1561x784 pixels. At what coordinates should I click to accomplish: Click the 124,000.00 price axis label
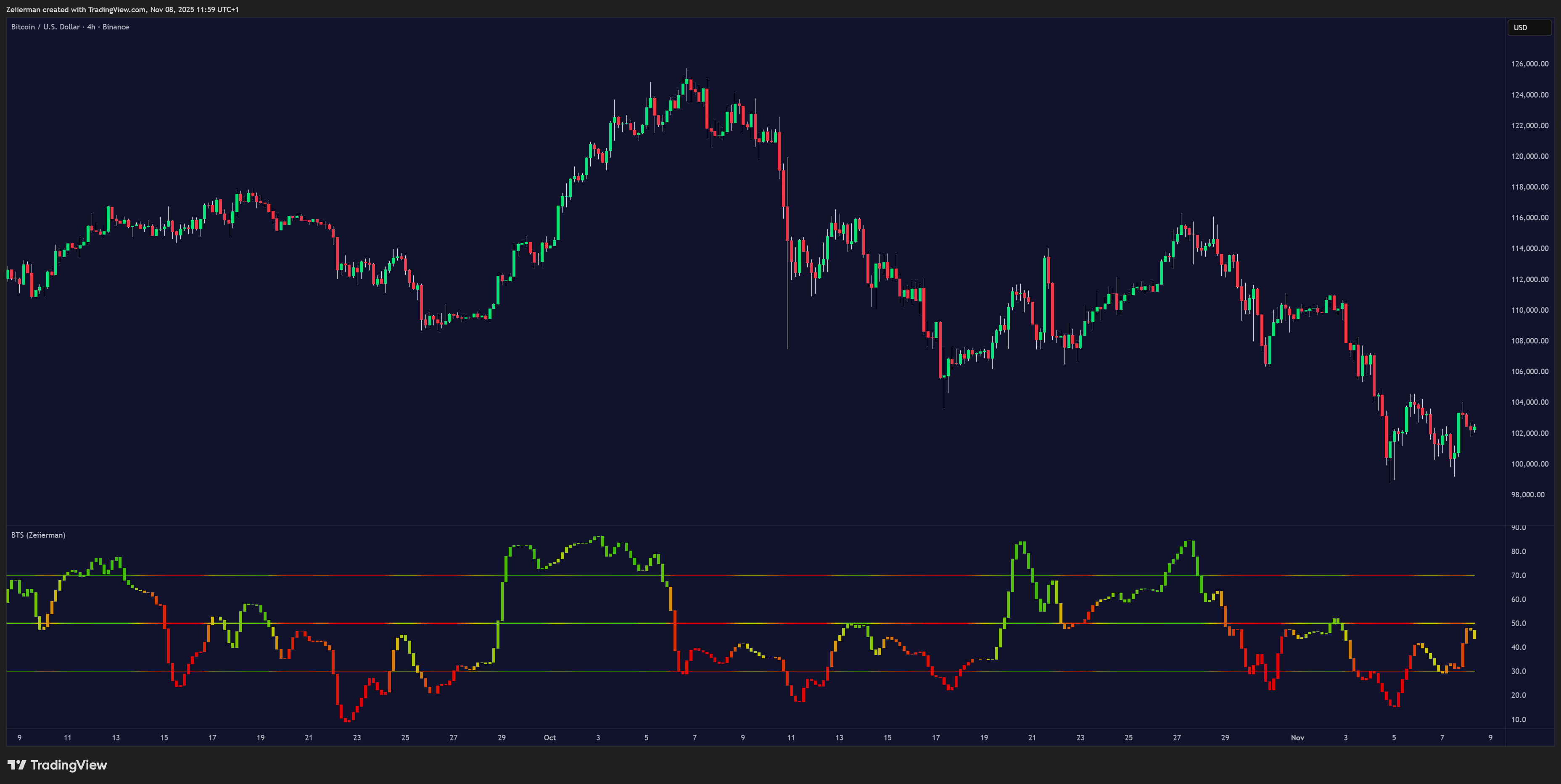(x=1529, y=95)
